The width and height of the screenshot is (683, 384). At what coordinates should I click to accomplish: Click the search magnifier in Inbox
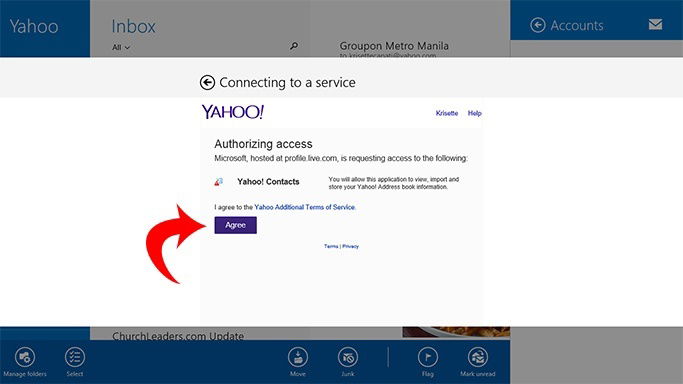coord(294,46)
